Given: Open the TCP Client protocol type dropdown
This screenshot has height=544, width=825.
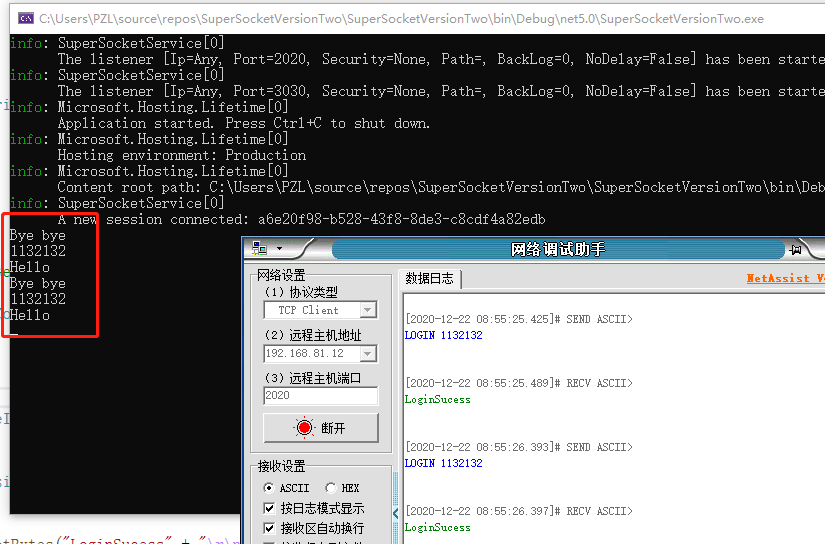Looking at the screenshot, I should [x=368, y=310].
